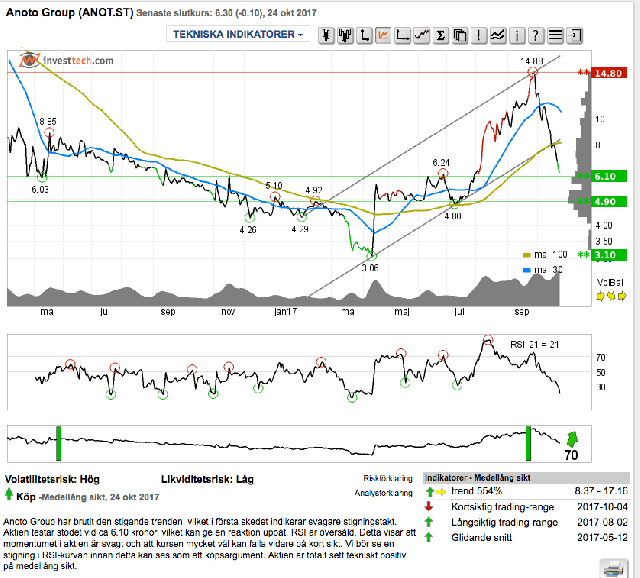Open the Riskförklaring link
Viewport: 640px width, 578px height.
(388, 478)
